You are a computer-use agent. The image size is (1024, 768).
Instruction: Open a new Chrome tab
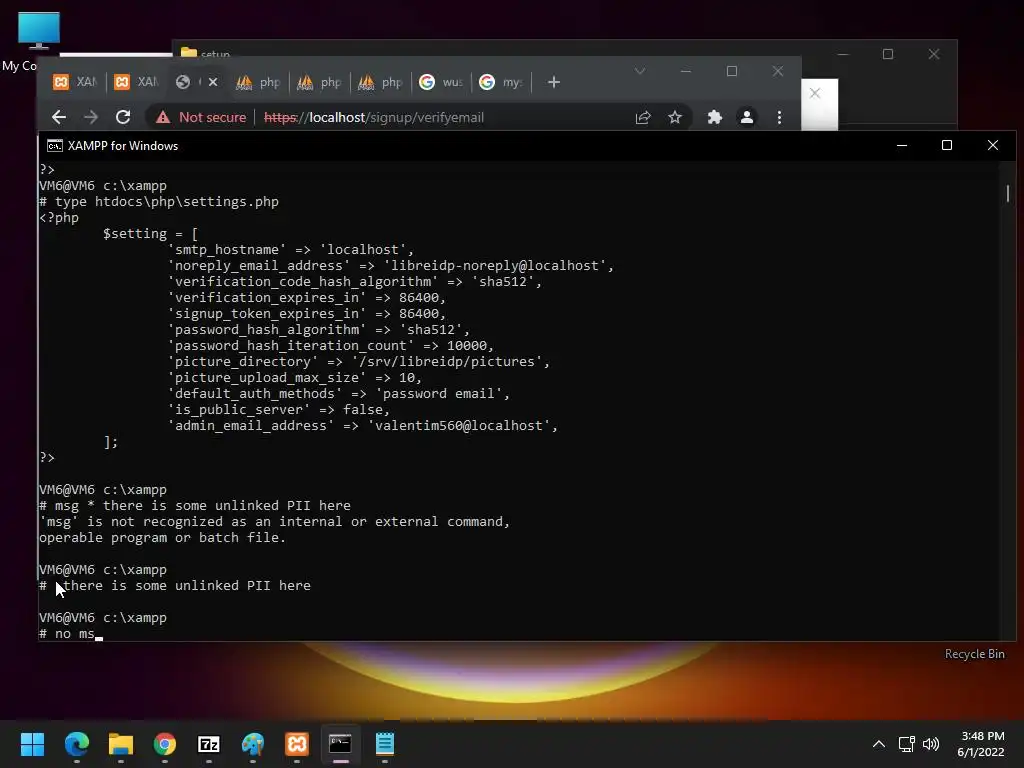pyautogui.click(x=554, y=82)
